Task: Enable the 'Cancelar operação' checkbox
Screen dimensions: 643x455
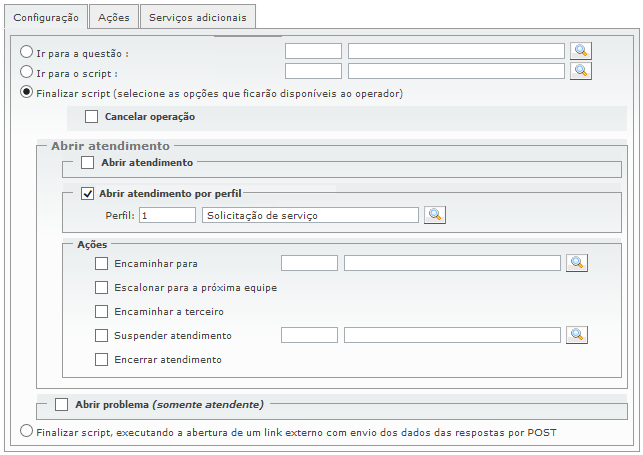Action: click(x=92, y=117)
